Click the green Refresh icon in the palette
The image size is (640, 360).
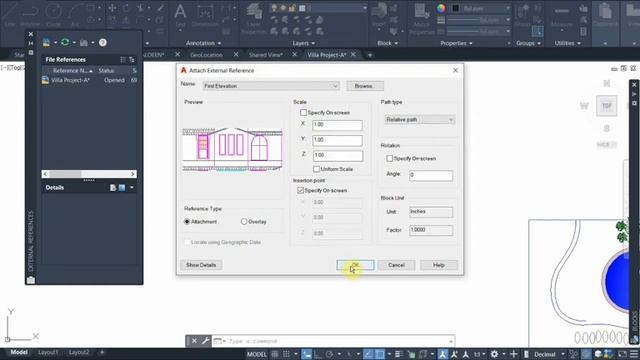(64, 42)
